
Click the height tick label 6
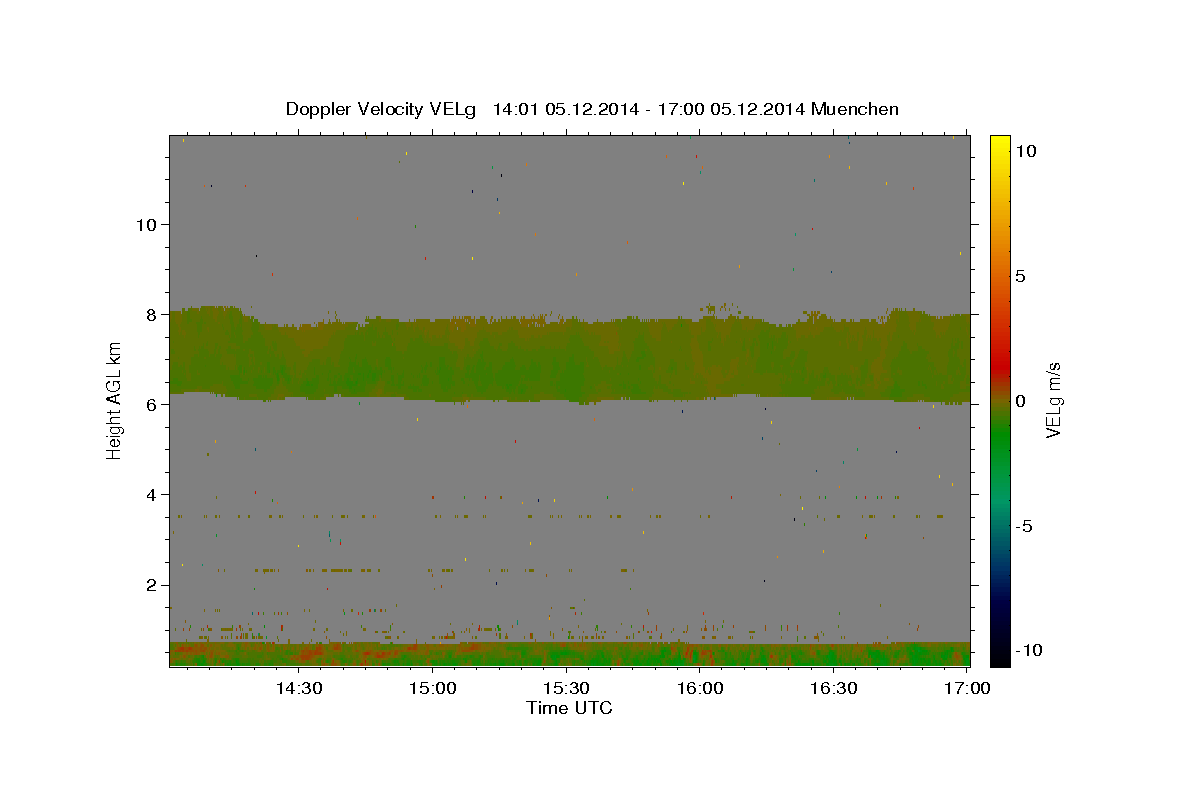(151, 404)
